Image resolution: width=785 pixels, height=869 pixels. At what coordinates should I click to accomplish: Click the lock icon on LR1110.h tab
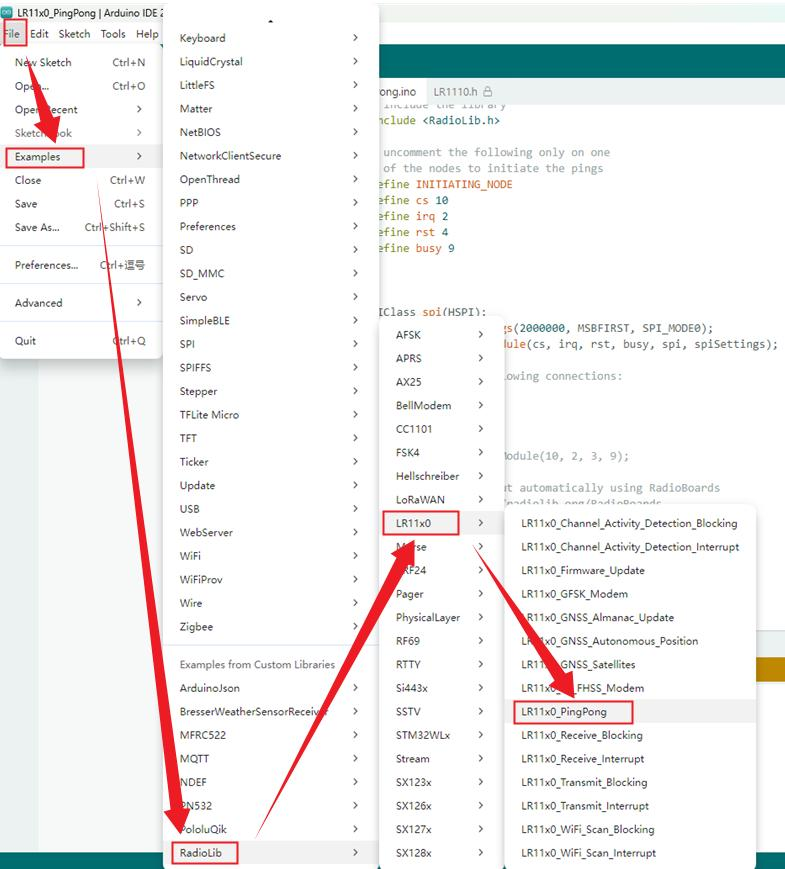point(487,91)
